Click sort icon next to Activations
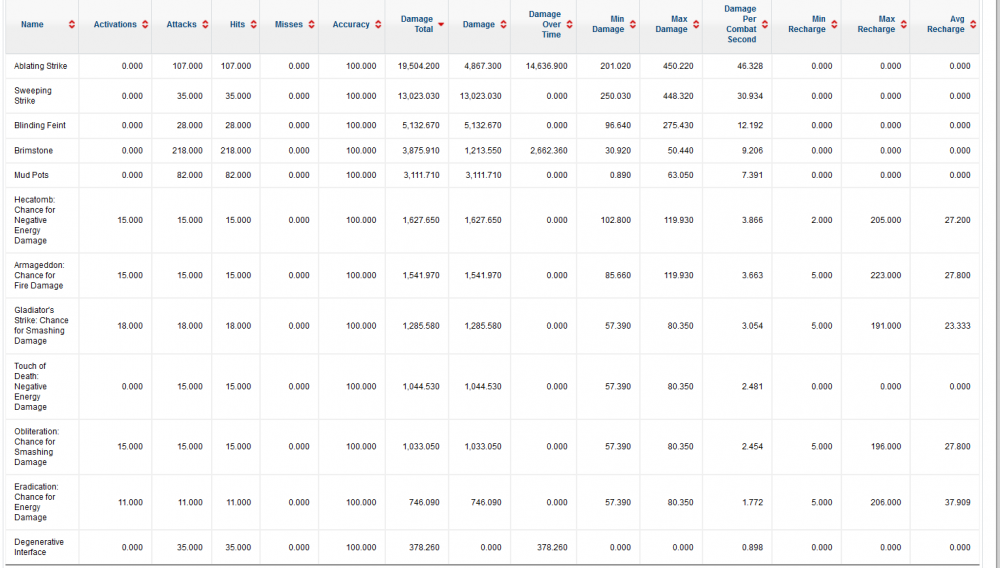Viewport: 1000px width, 568px height. coord(145,24)
